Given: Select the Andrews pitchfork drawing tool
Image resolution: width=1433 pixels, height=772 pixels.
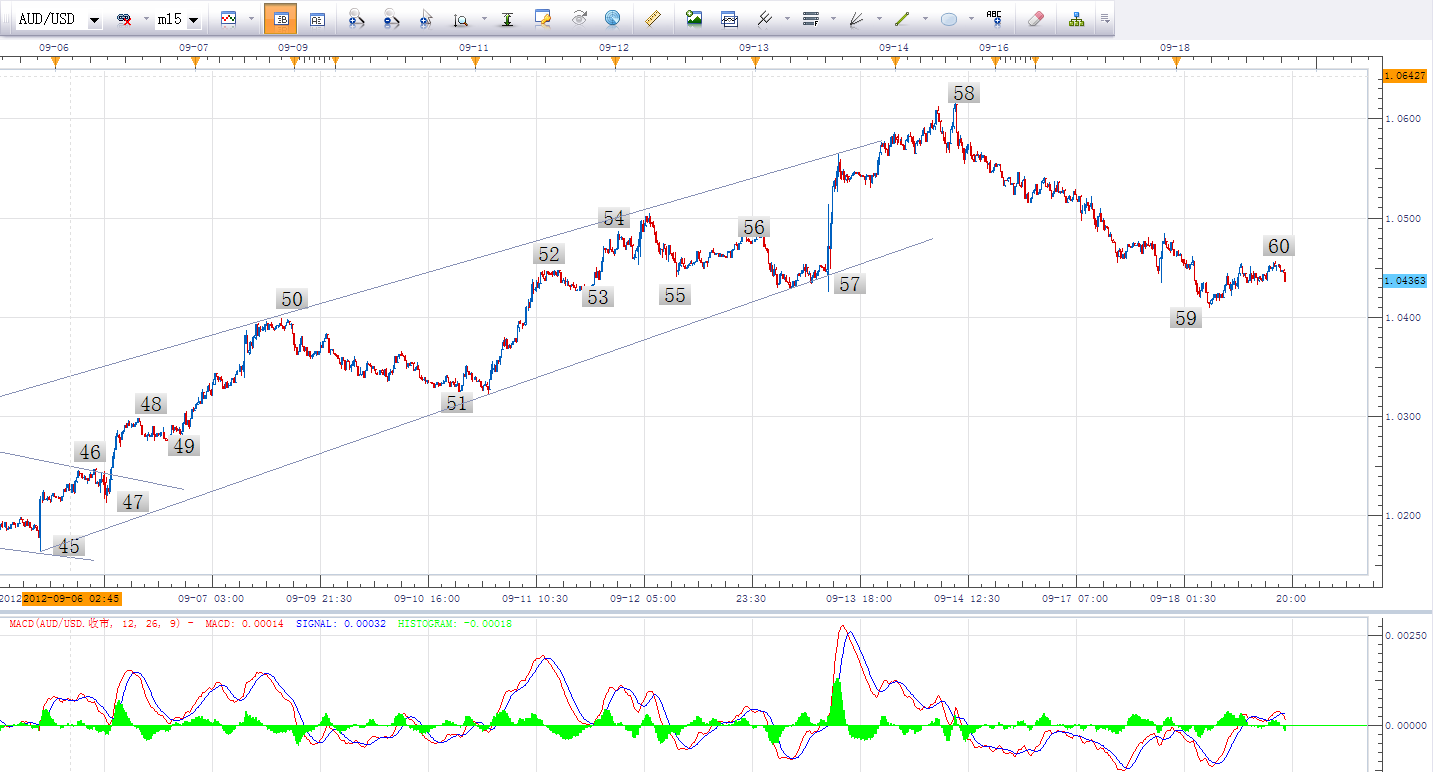Looking at the screenshot, I should [764, 19].
